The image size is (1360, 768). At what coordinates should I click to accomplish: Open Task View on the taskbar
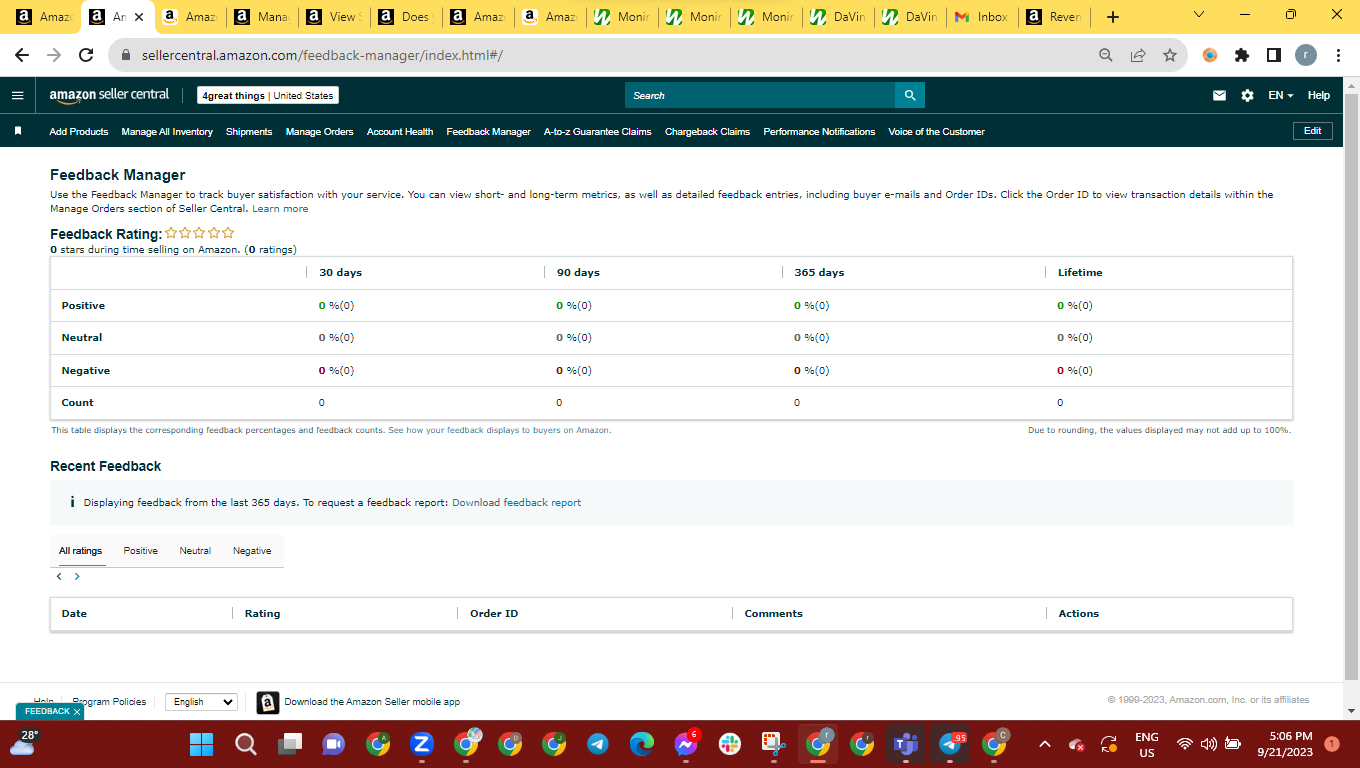[x=290, y=744]
